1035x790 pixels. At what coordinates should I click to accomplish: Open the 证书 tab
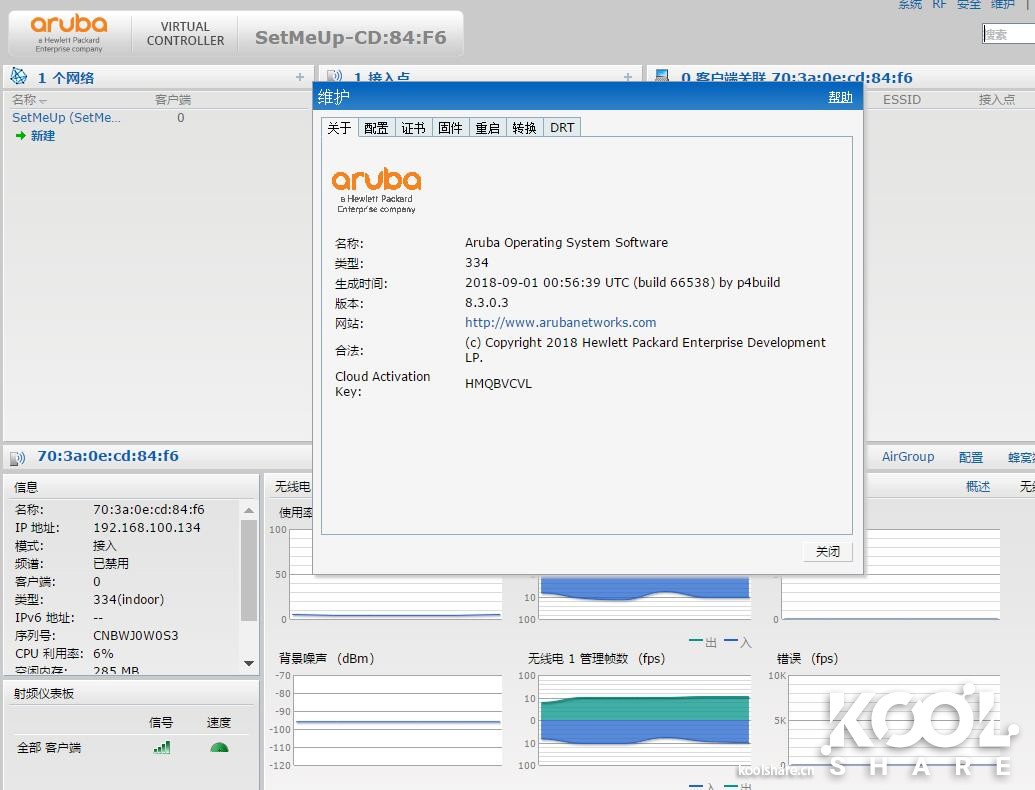[x=413, y=127]
